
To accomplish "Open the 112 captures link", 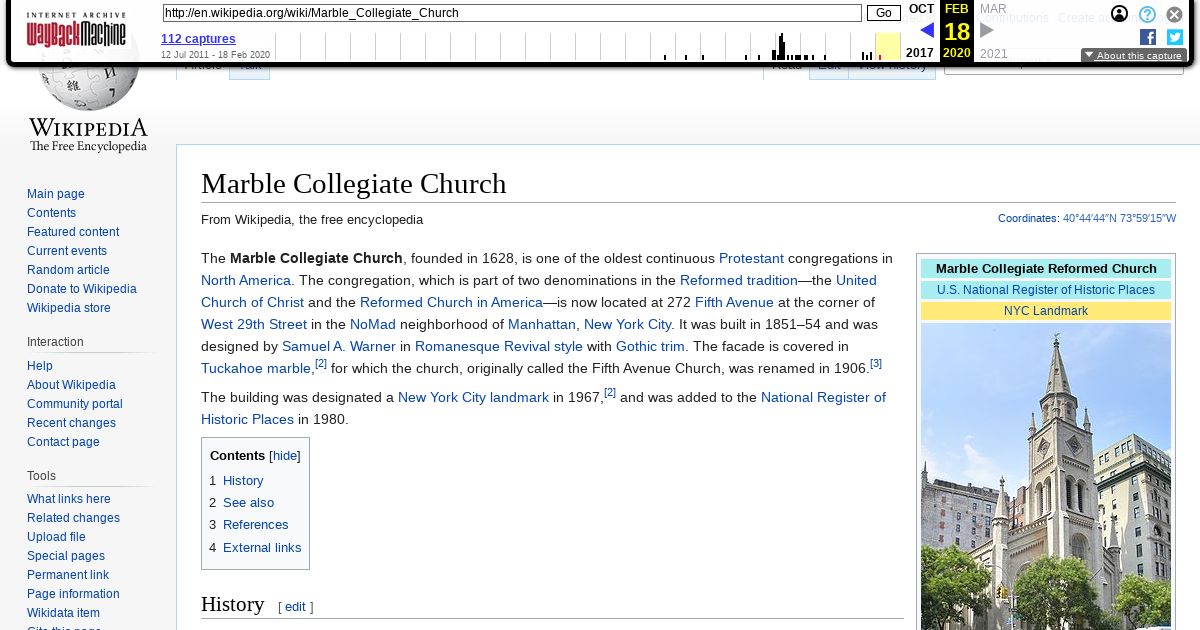I will [x=198, y=39].
